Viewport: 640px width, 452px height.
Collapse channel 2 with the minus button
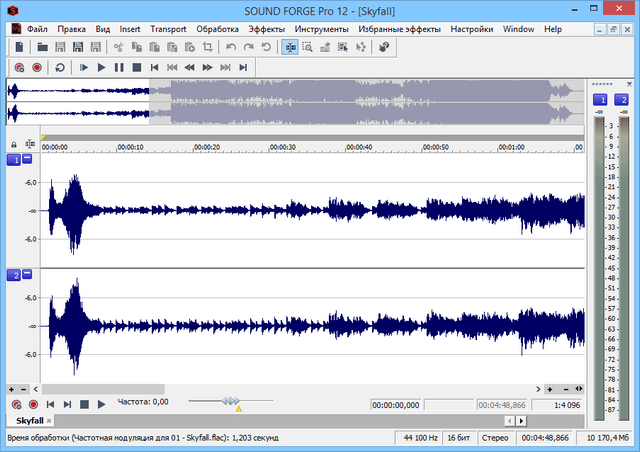pos(27,274)
